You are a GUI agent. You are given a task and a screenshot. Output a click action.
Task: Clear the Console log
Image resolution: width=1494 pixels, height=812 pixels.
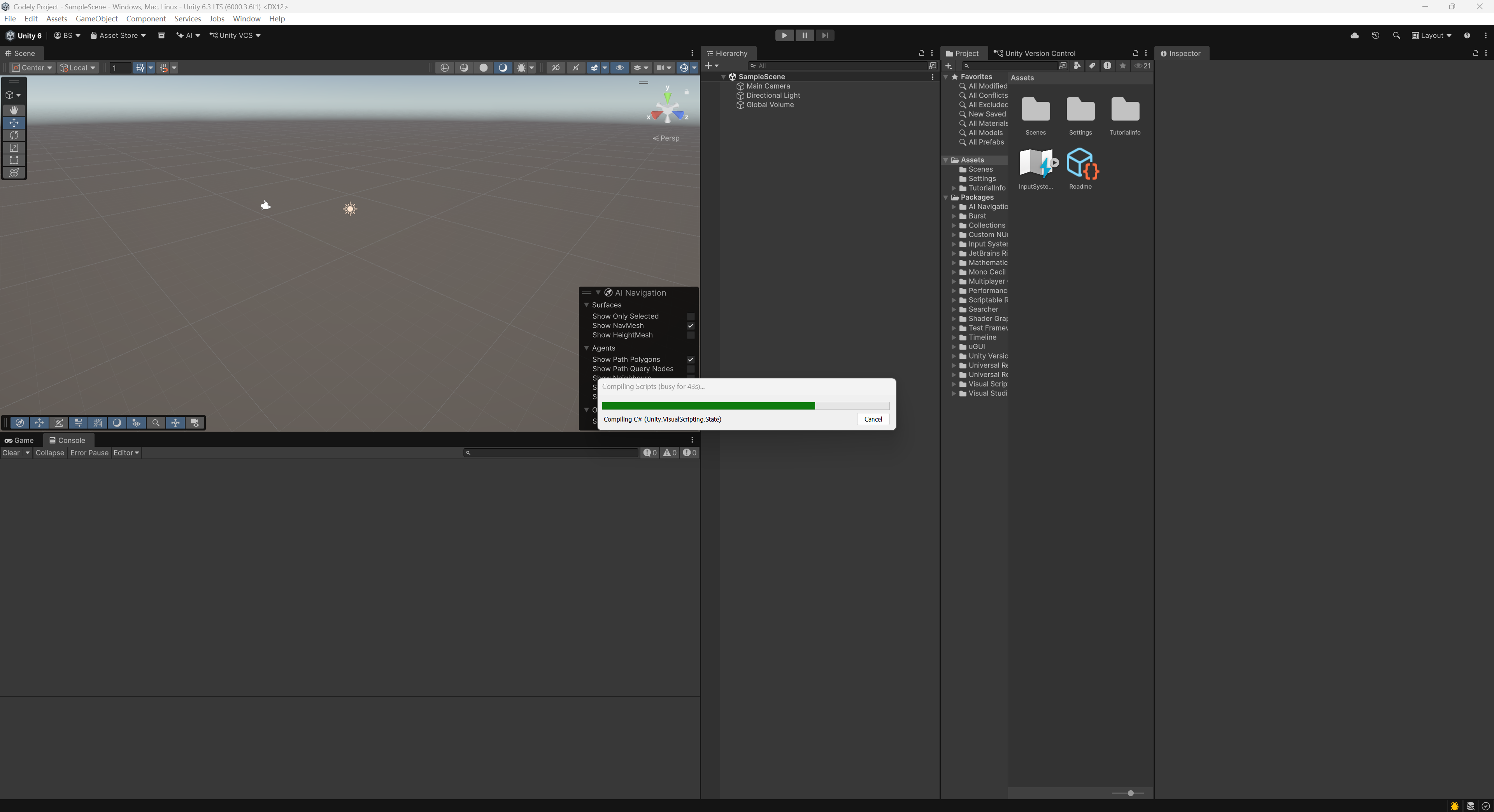click(x=11, y=453)
